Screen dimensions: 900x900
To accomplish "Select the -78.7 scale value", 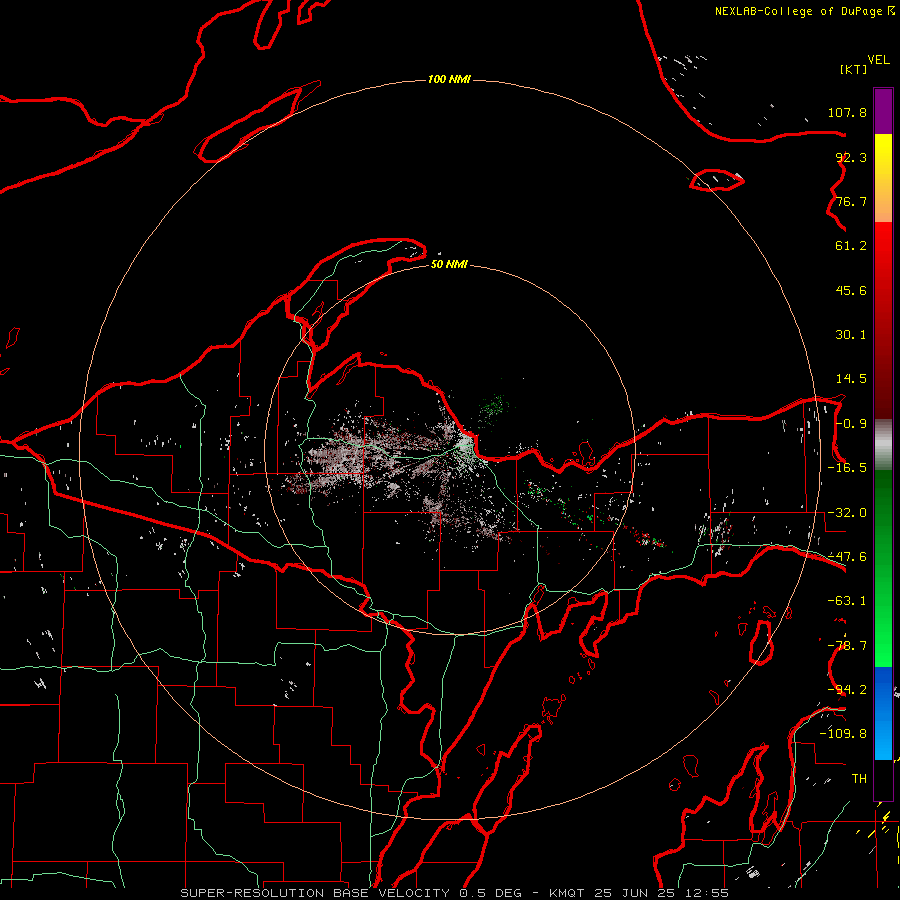I will pyautogui.click(x=847, y=646).
